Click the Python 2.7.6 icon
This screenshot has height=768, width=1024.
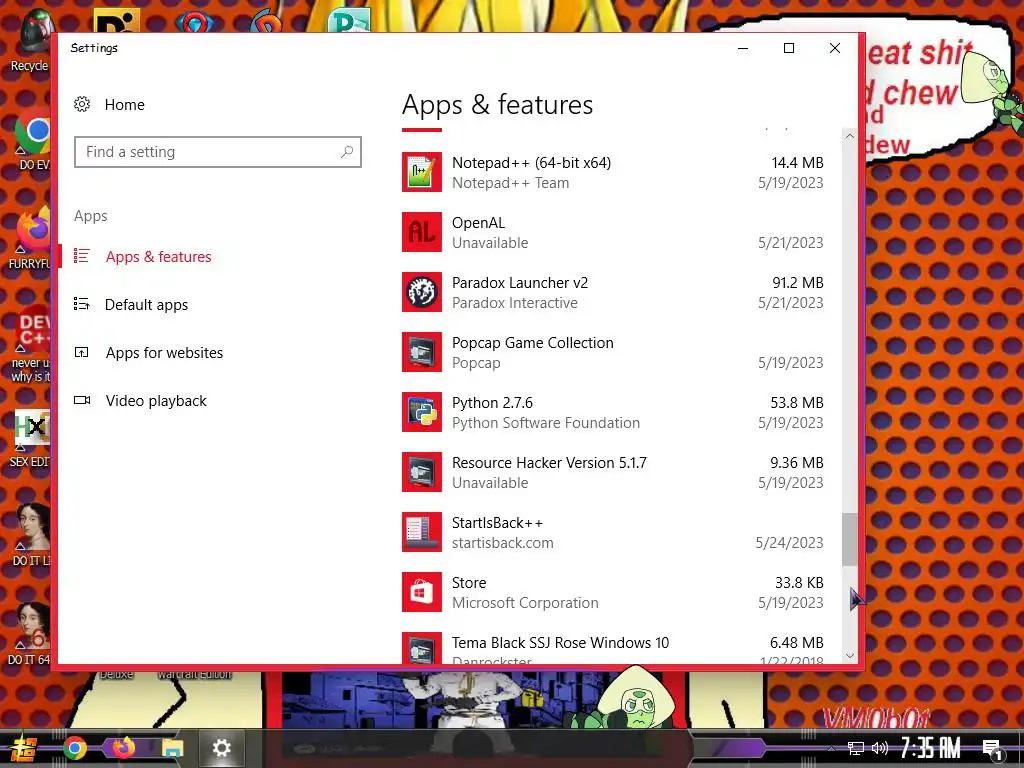point(422,413)
